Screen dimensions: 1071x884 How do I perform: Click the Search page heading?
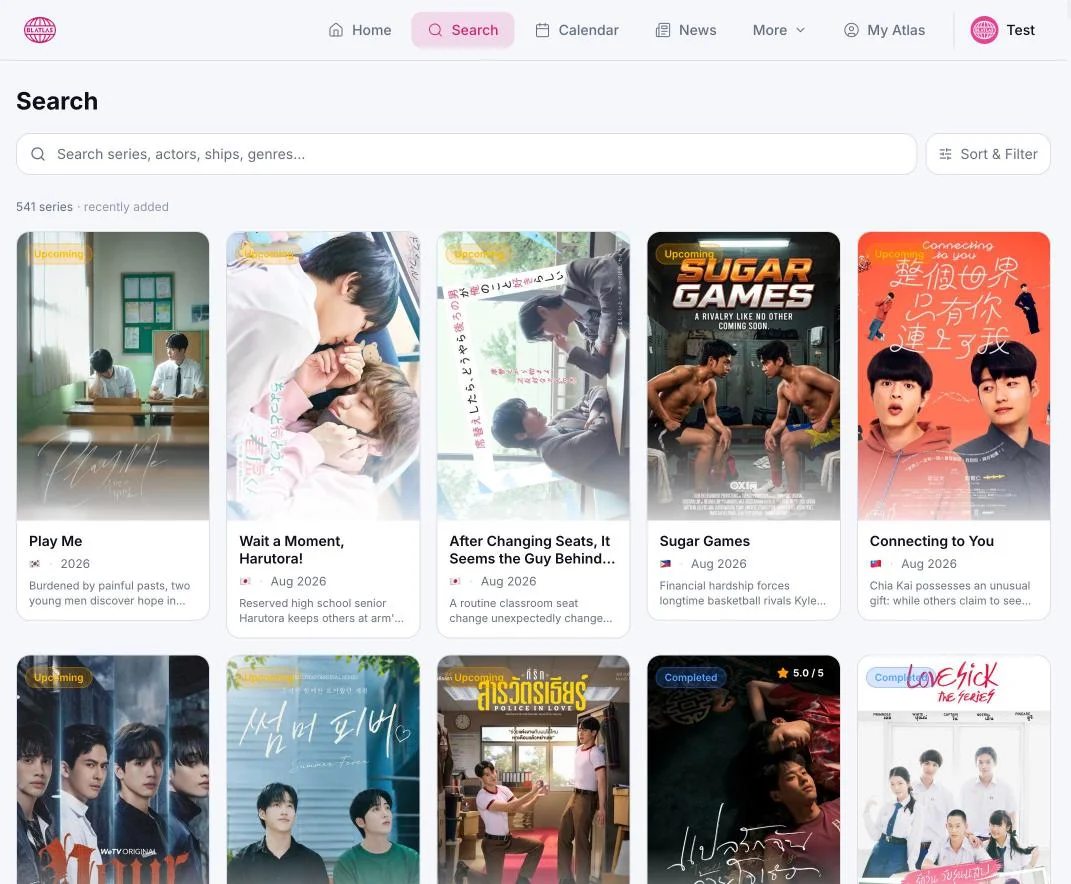pyautogui.click(x=57, y=101)
